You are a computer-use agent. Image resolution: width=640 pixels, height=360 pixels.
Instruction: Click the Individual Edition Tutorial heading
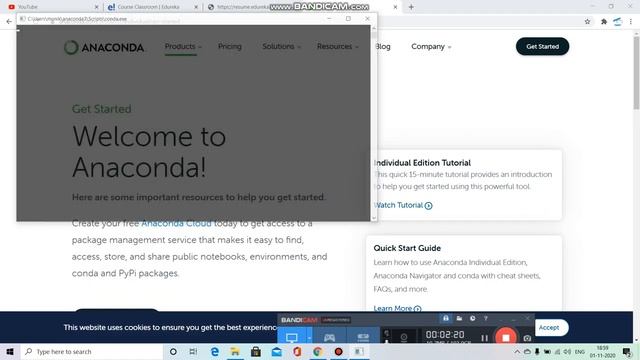(x=422, y=163)
